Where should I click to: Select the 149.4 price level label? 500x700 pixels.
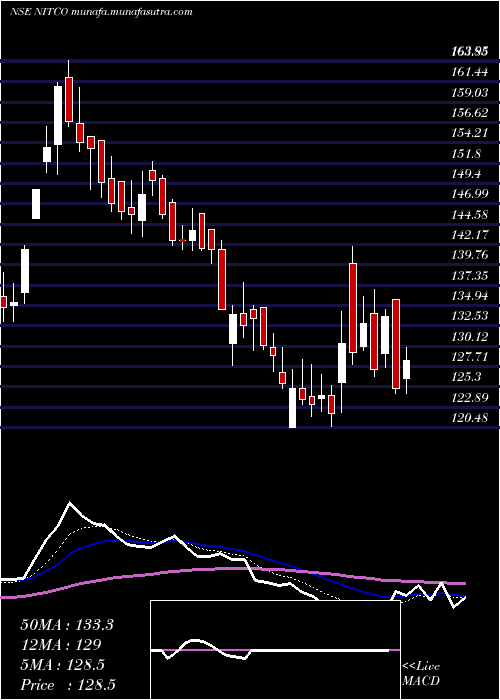coord(468,174)
